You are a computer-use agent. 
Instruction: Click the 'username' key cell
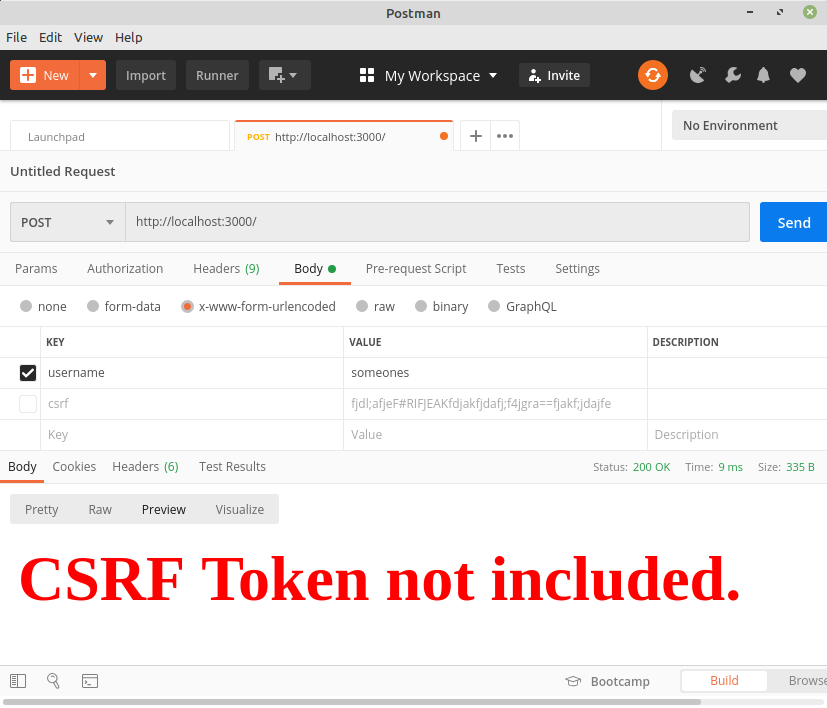point(192,372)
